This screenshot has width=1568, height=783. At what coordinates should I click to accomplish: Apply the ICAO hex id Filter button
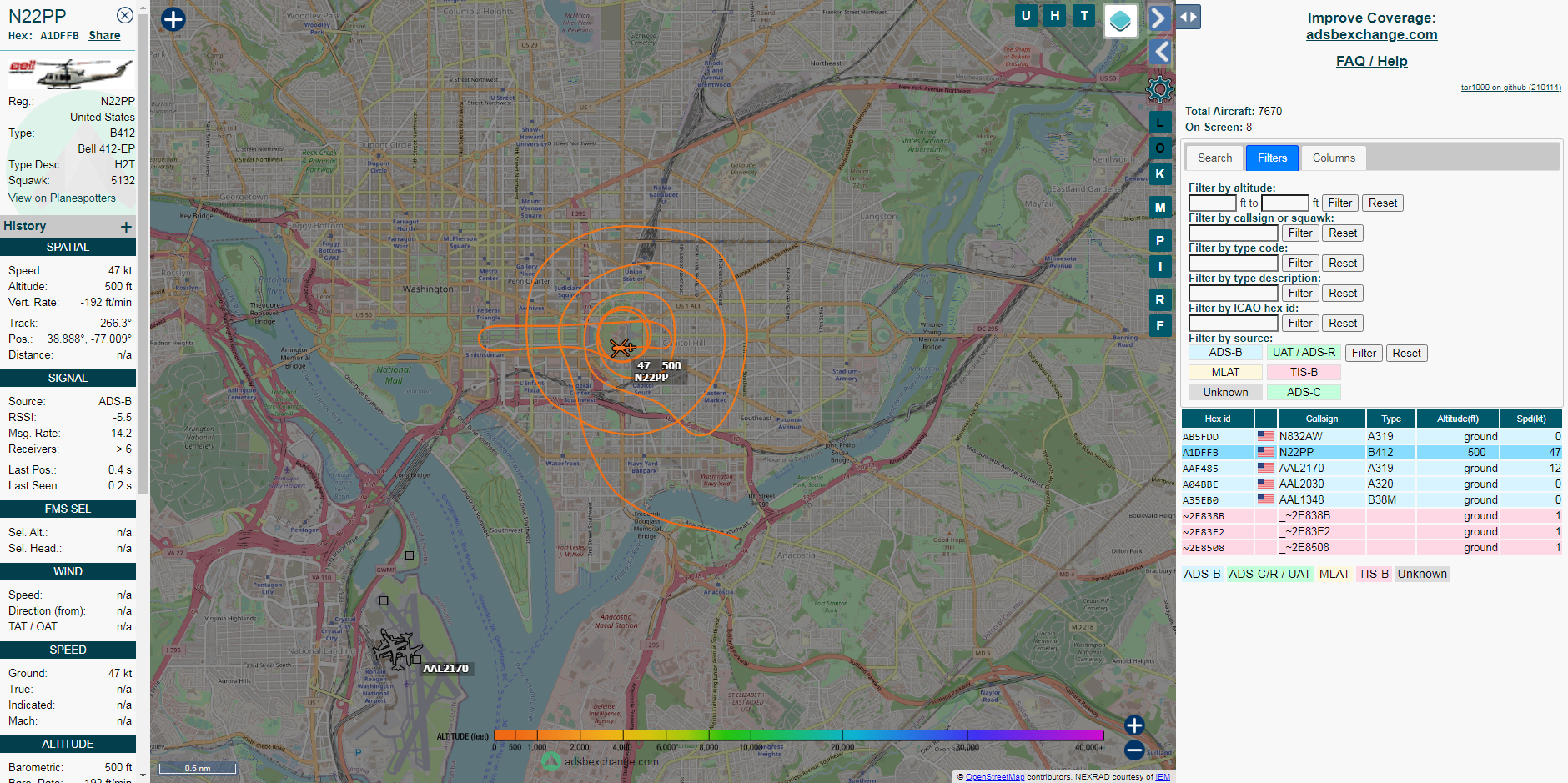click(1300, 324)
